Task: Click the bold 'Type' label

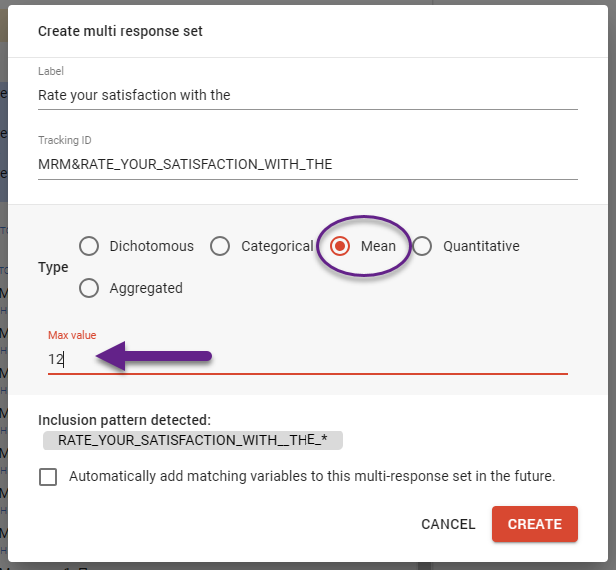Action: point(53,268)
